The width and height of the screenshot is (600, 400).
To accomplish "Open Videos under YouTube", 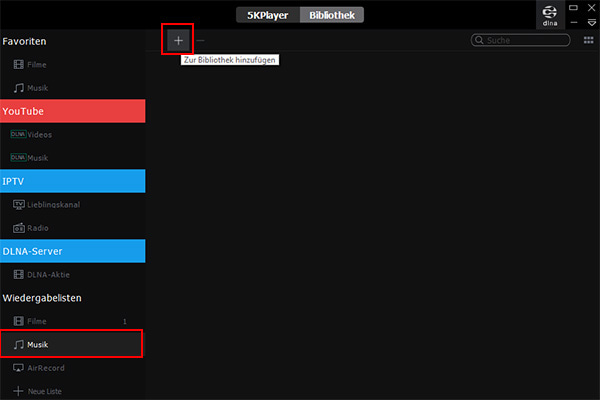I will (73, 135).
